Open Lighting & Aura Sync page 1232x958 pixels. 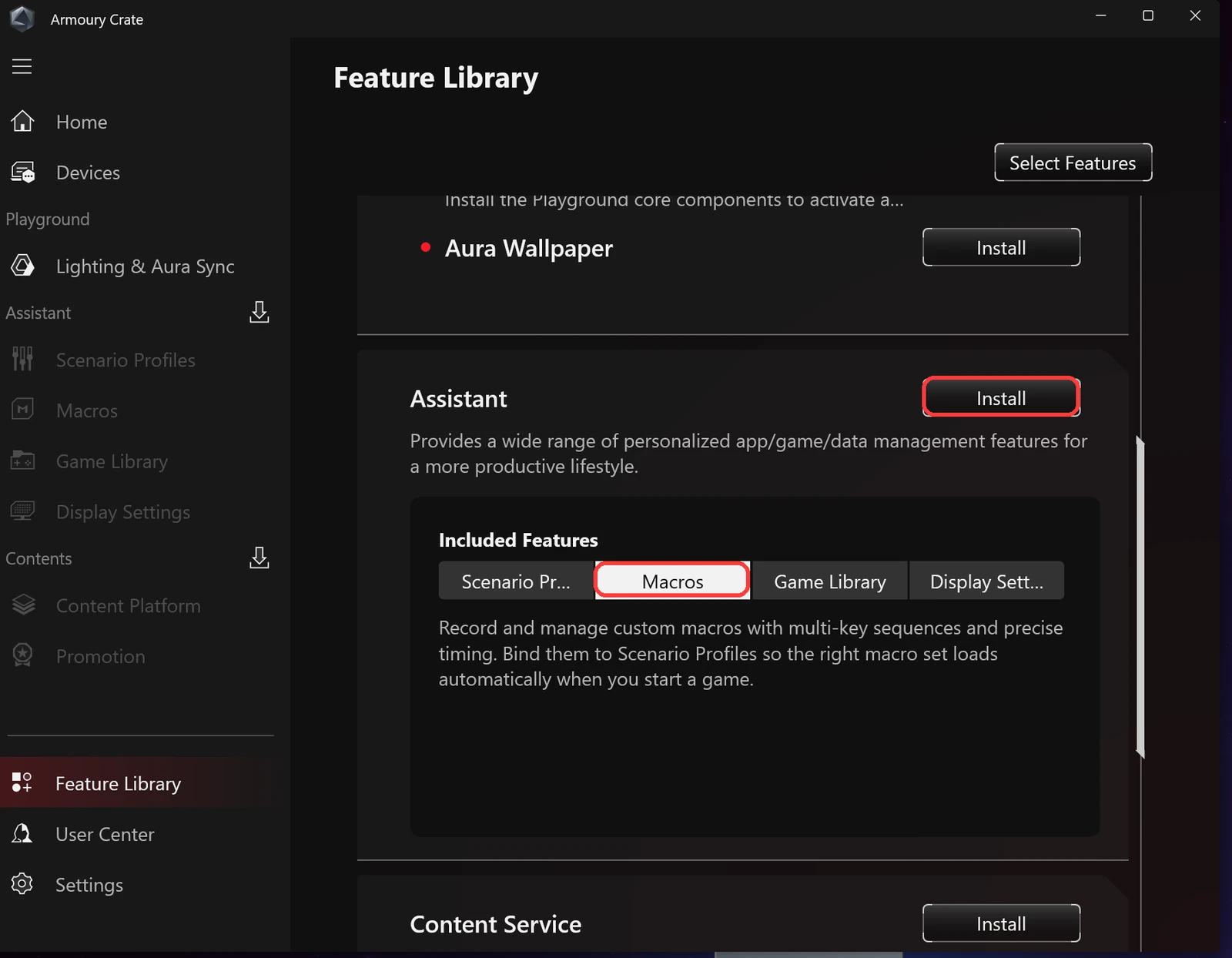point(146,266)
